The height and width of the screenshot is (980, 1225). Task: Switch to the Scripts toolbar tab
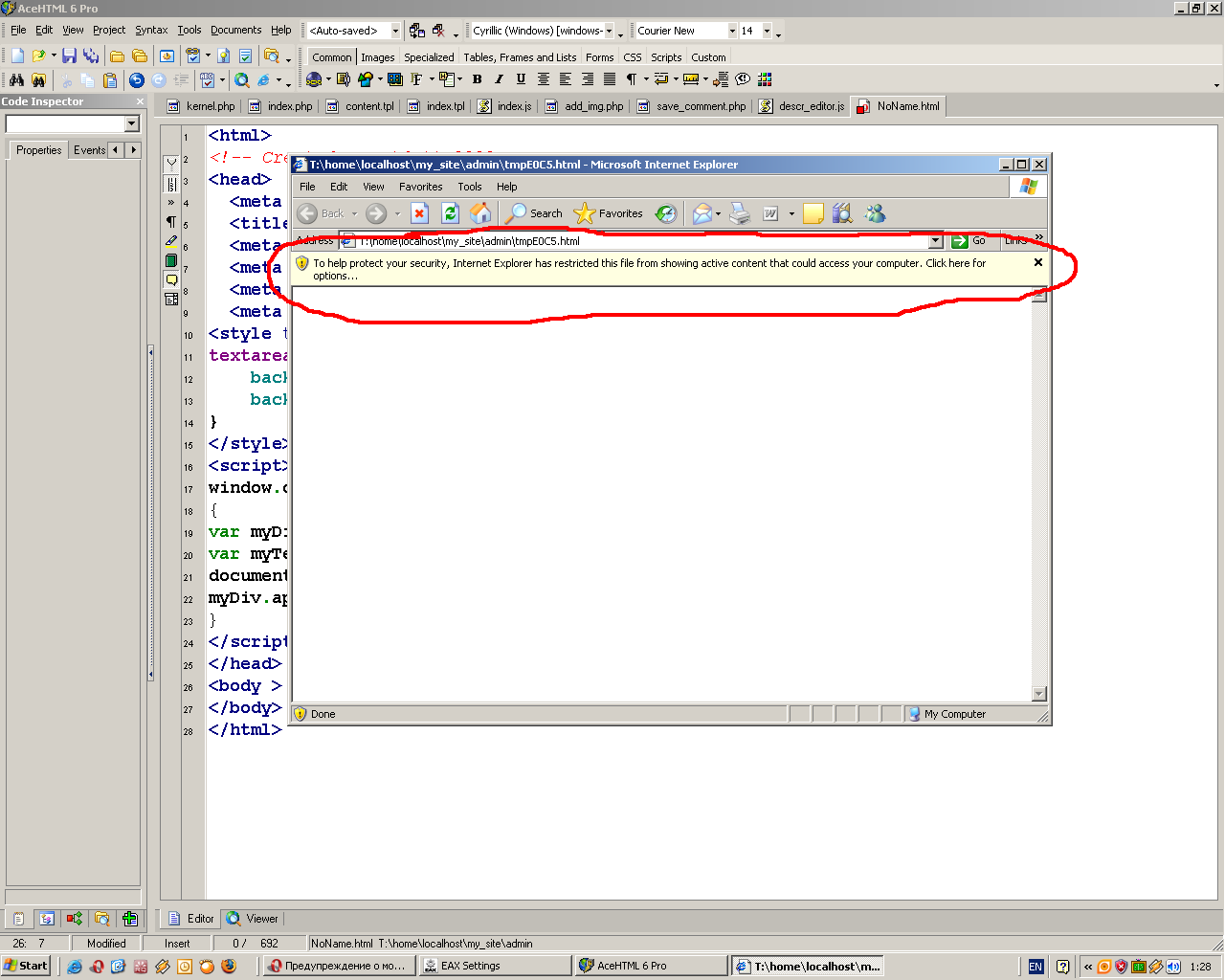coord(666,57)
